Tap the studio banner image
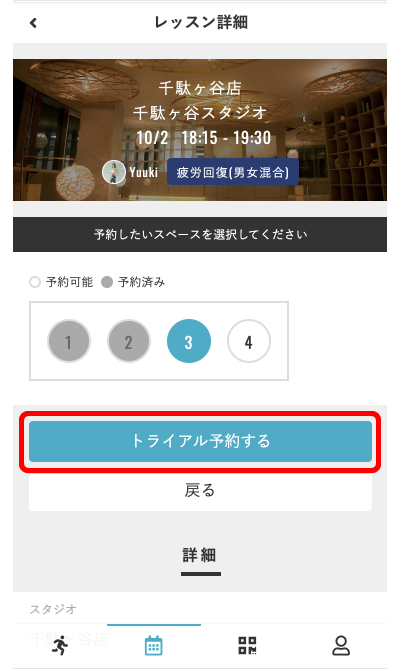Viewport: 400px width, 669px height. coord(200,130)
